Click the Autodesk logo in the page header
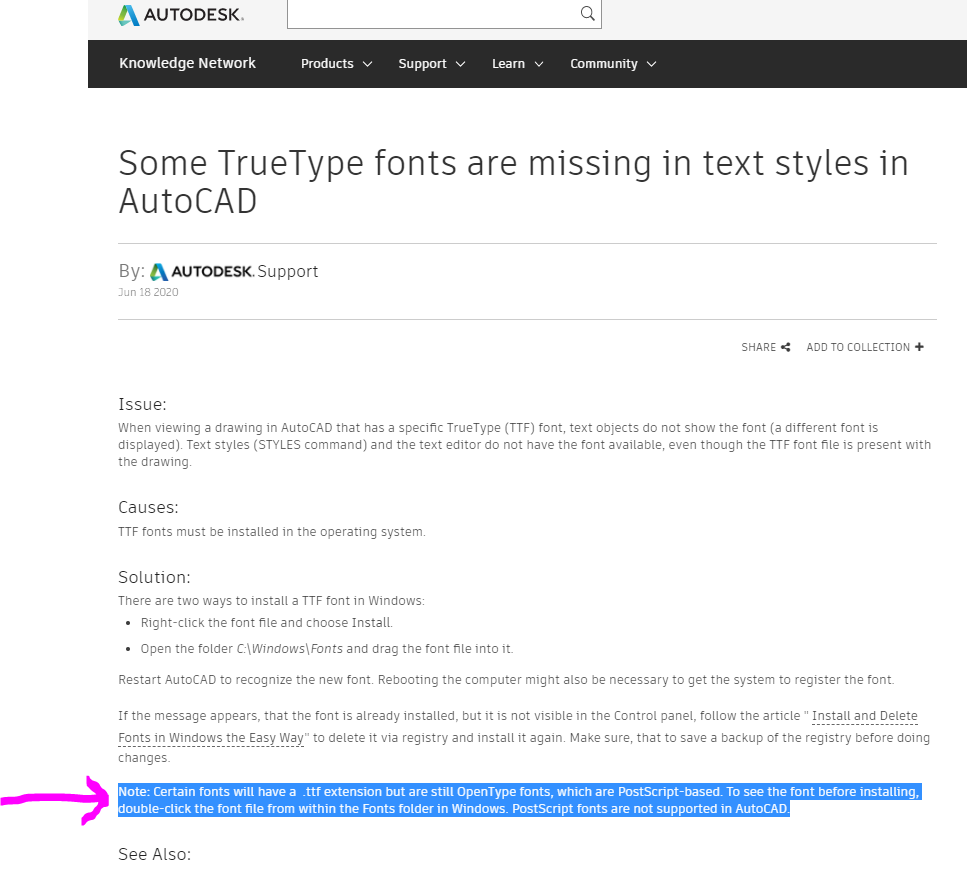967x874 pixels. 179,15
